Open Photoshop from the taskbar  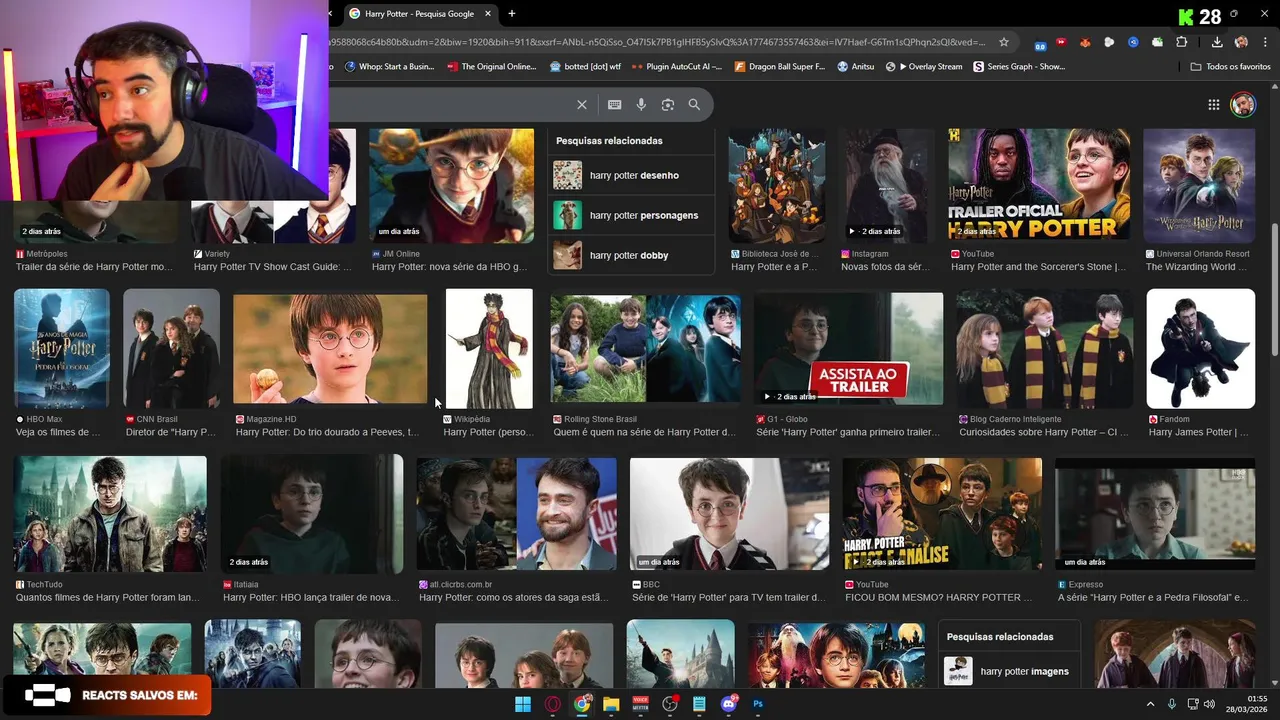(758, 704)
